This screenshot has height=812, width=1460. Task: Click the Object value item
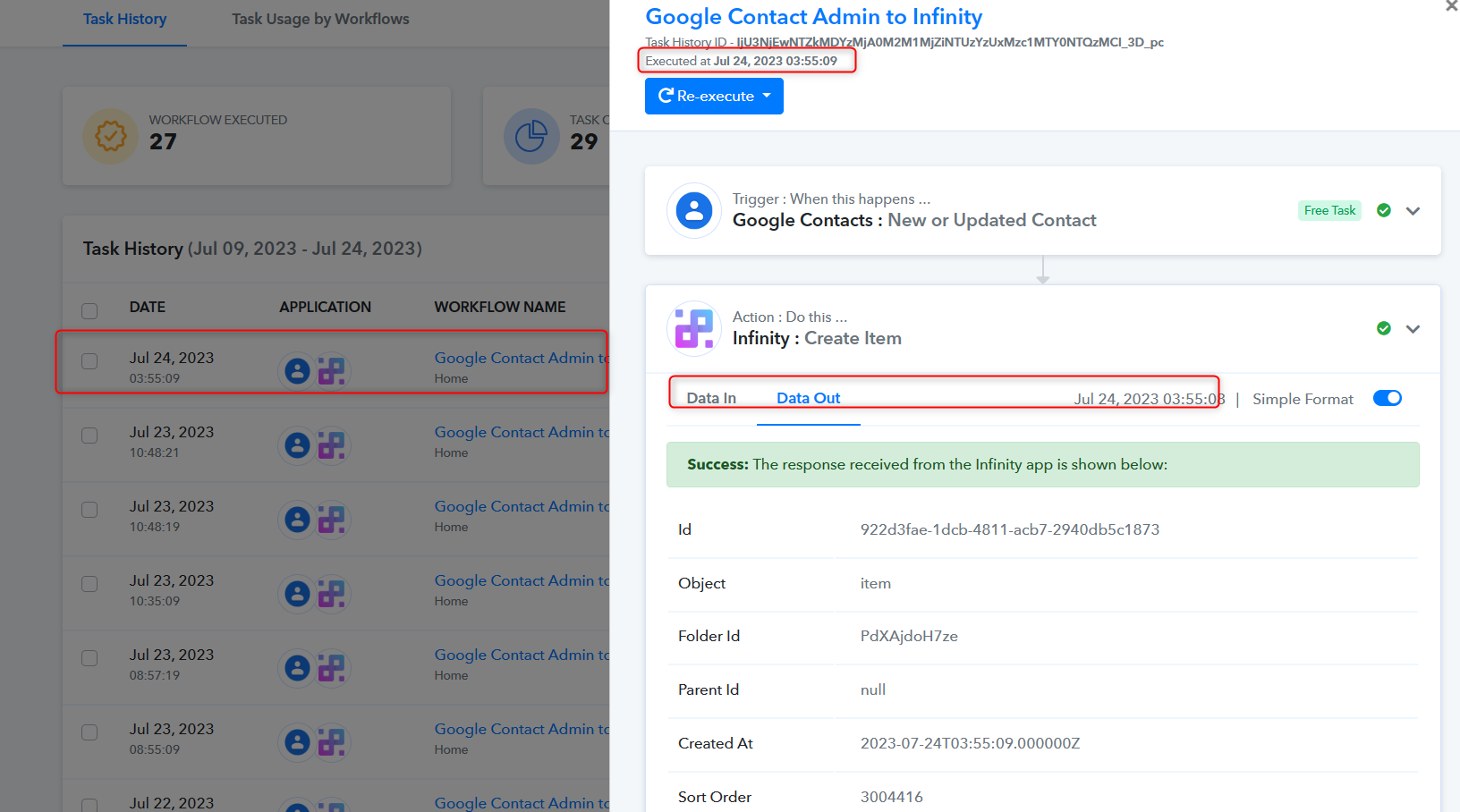point(876,583)
